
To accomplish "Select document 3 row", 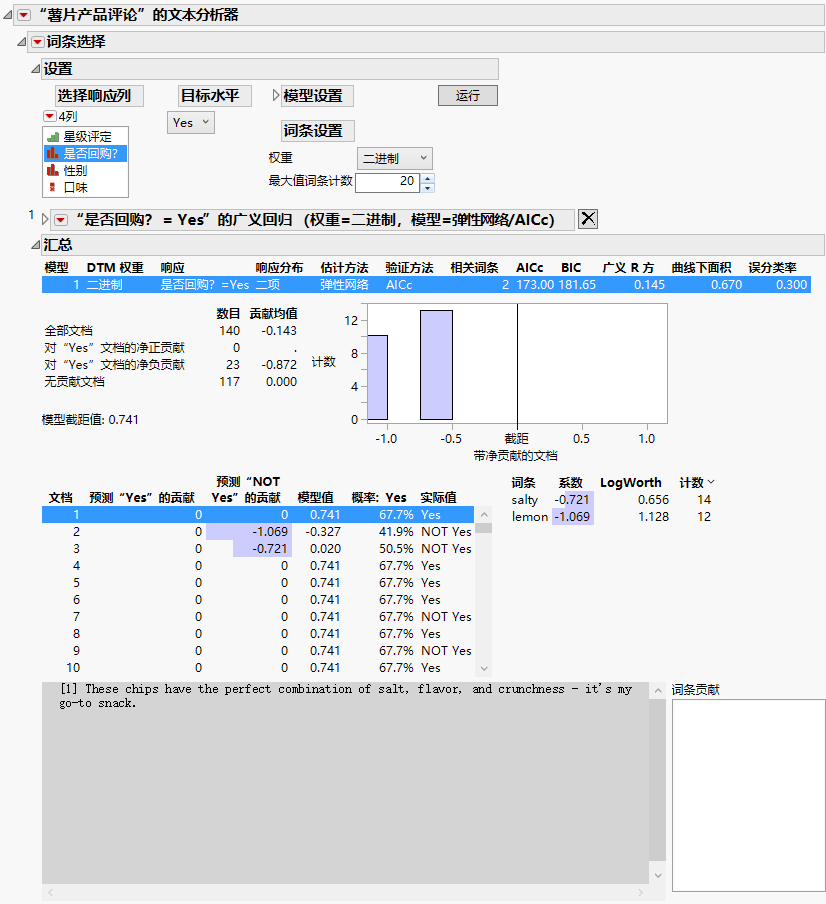I will click(258, 549).
